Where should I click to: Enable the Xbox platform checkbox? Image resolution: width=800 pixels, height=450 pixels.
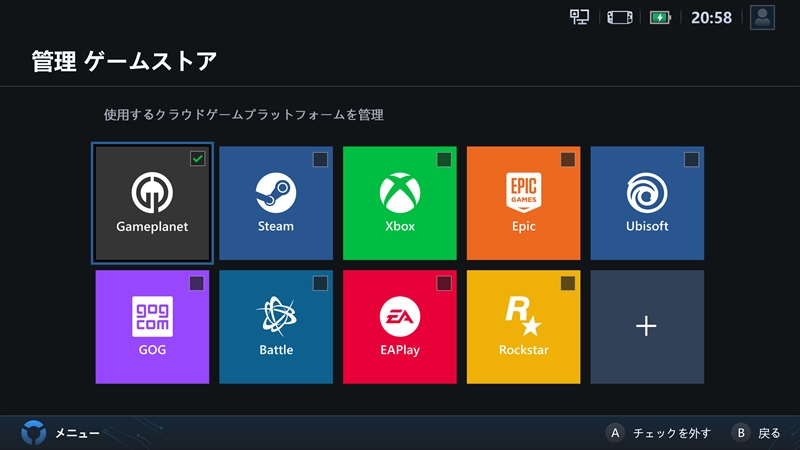(444, 160)
